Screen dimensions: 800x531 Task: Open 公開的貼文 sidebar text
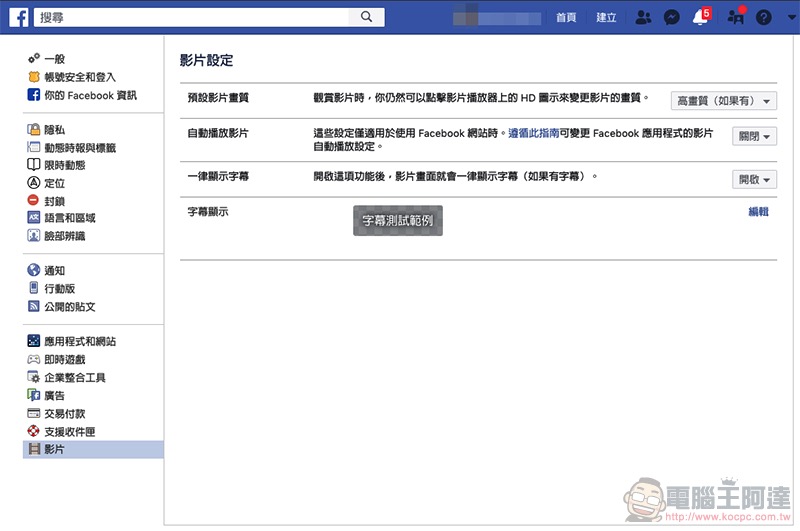tap(70, 307)
